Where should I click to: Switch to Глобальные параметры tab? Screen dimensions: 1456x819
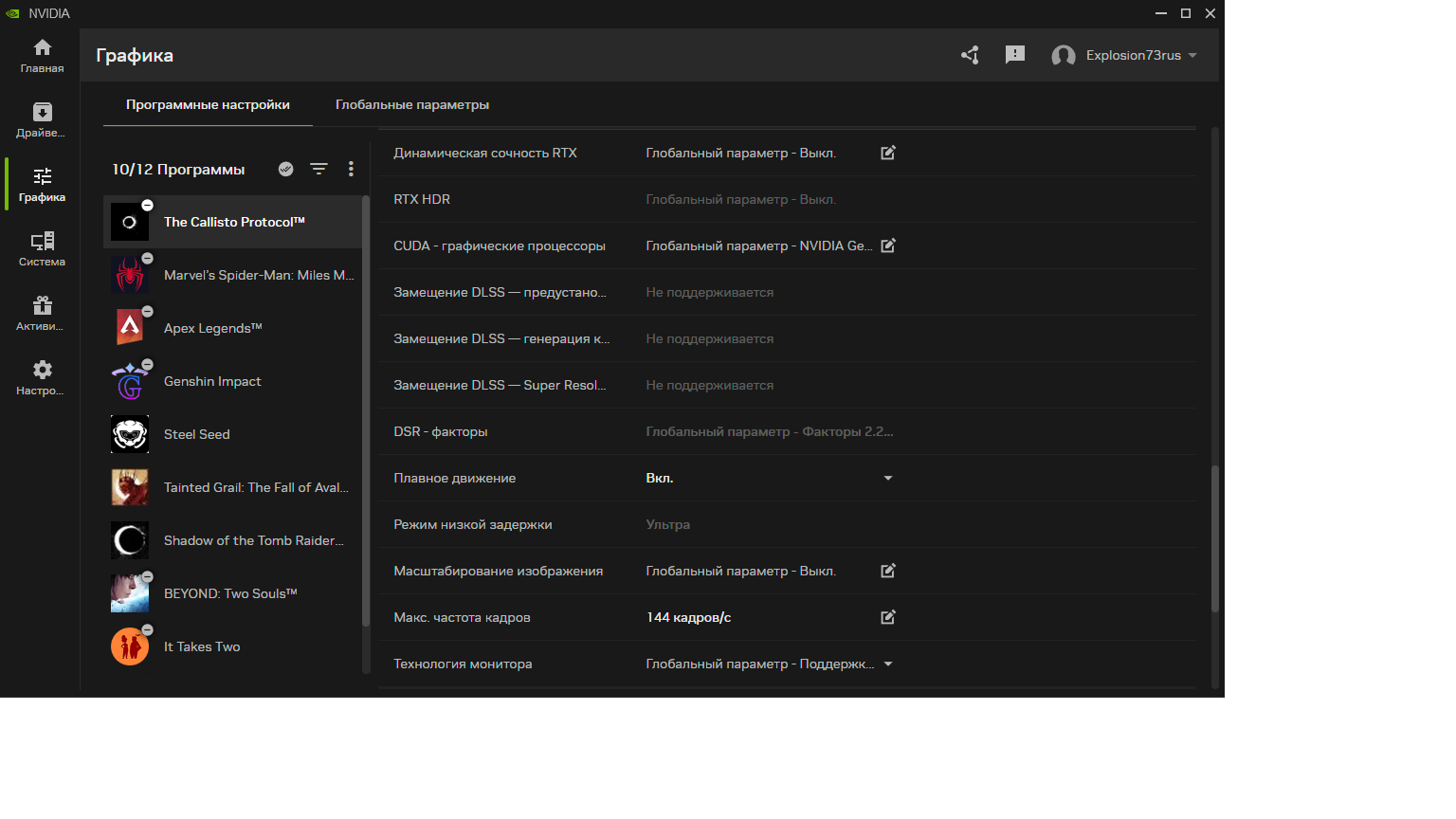(x=412, y=104)
